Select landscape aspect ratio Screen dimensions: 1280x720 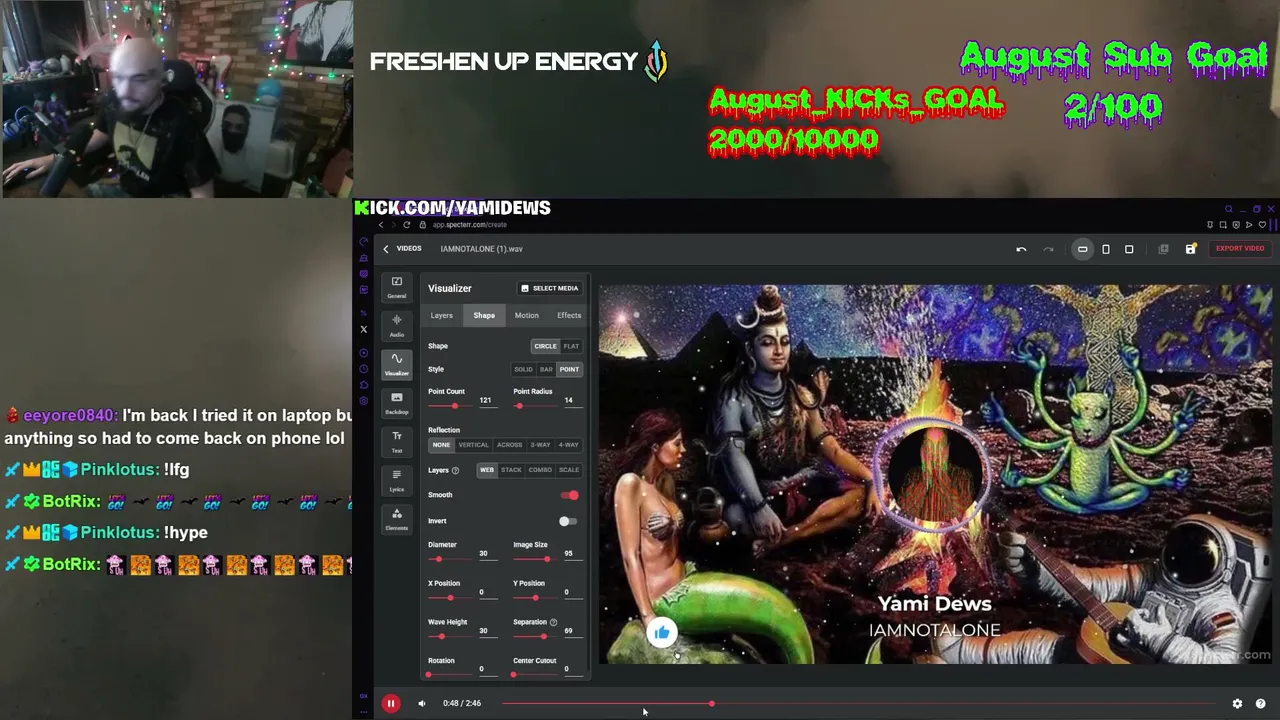[1082, 249]
